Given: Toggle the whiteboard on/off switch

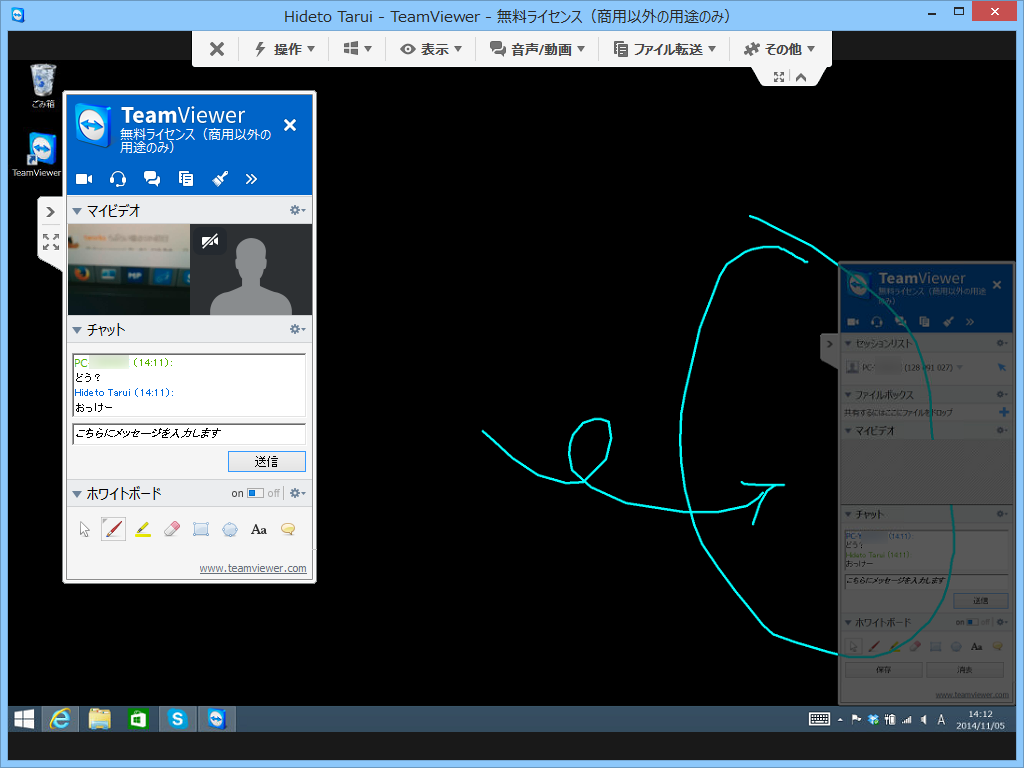Looking at the screenshot, I should pos(255,493).
